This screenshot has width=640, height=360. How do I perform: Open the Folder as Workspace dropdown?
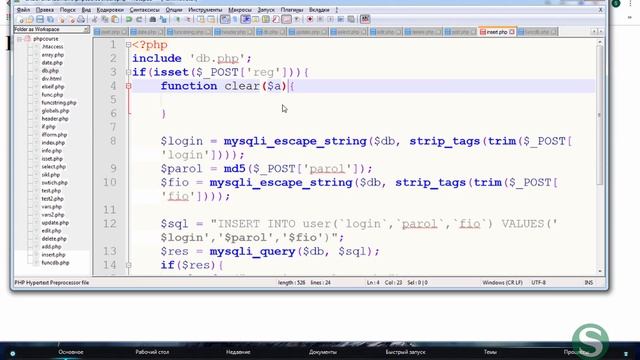(86, 29)
